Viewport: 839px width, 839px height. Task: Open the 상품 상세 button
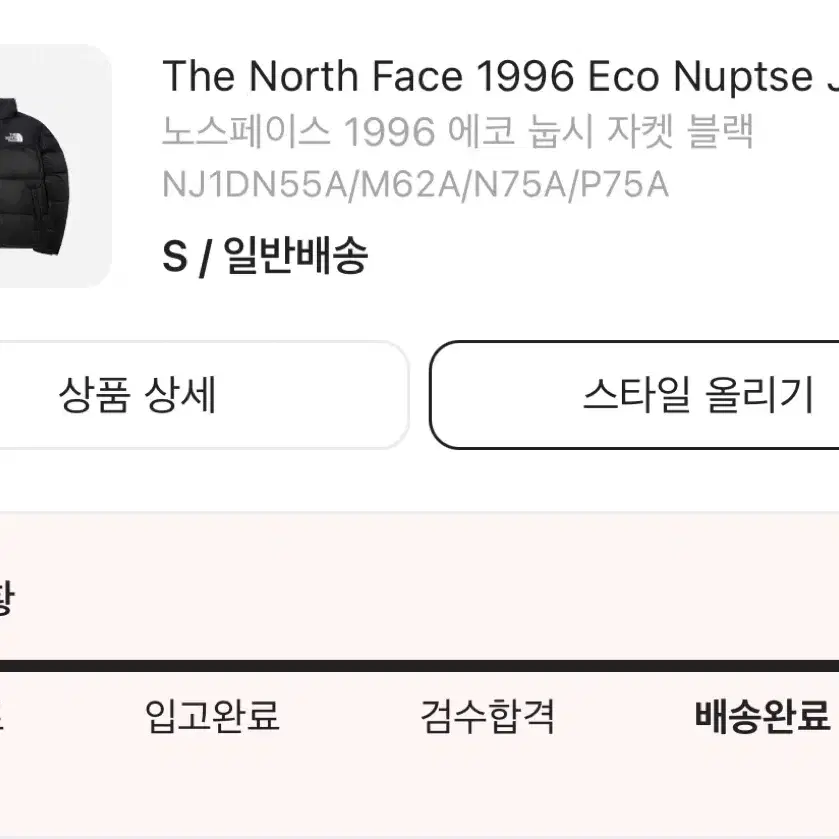(x=204, y=395)
